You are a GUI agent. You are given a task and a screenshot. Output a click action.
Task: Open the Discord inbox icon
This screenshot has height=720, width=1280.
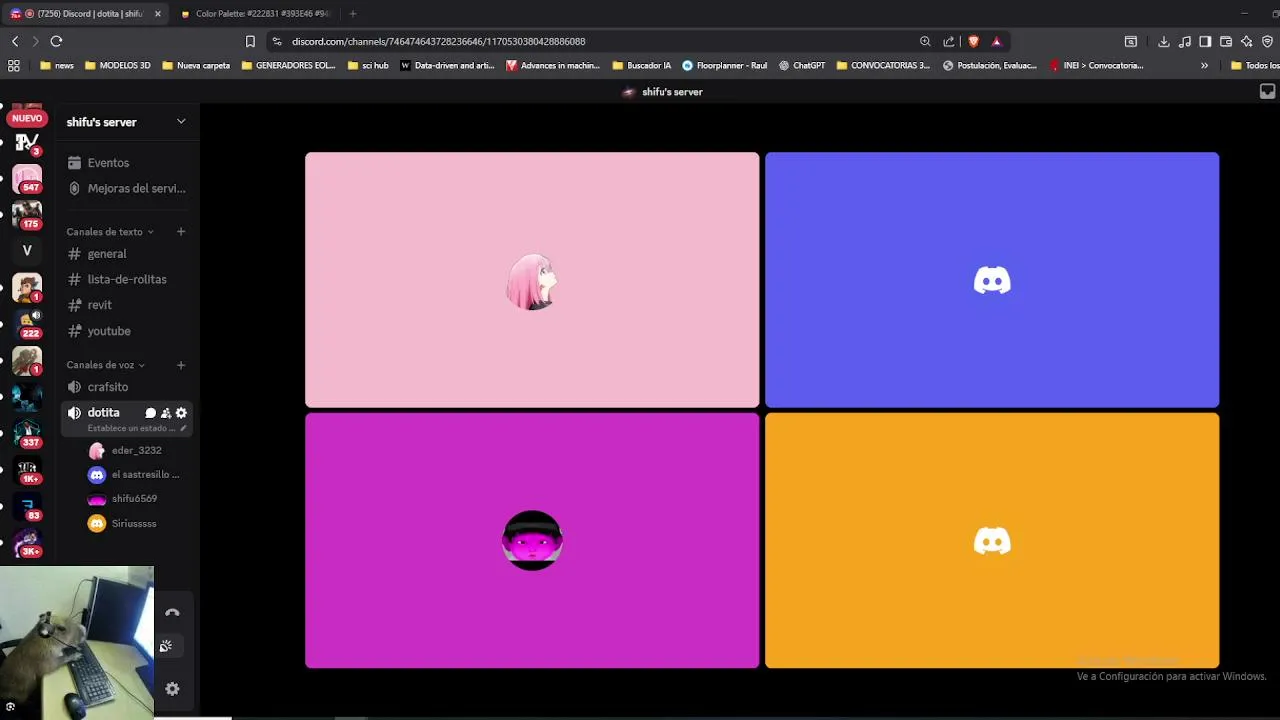coord(1267,91)
